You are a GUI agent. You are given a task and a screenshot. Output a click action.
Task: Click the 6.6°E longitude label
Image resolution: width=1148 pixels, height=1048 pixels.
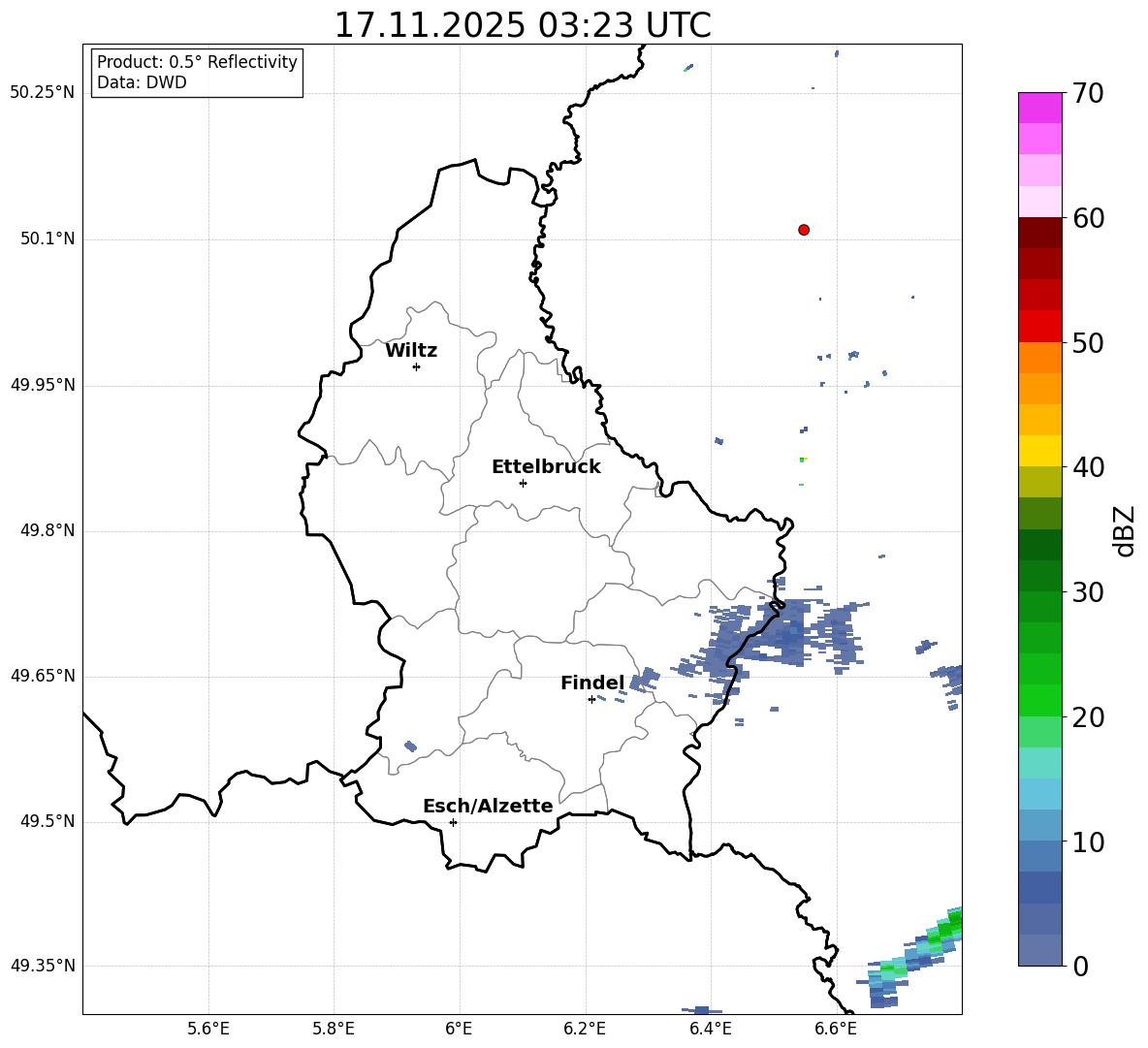coord(836,1029)
